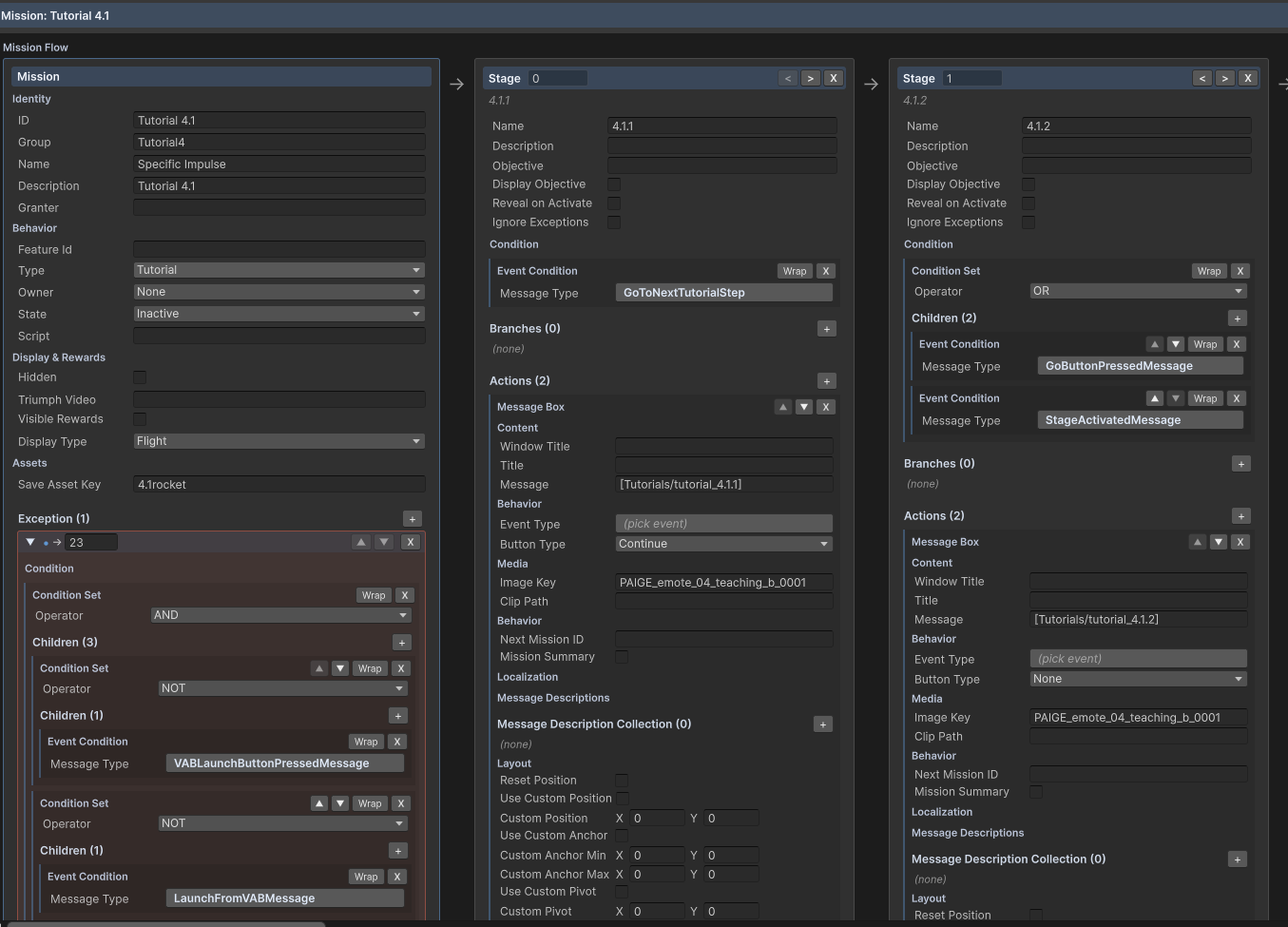Enable Reveal on Activate in Stage 0

coord(614,203)
